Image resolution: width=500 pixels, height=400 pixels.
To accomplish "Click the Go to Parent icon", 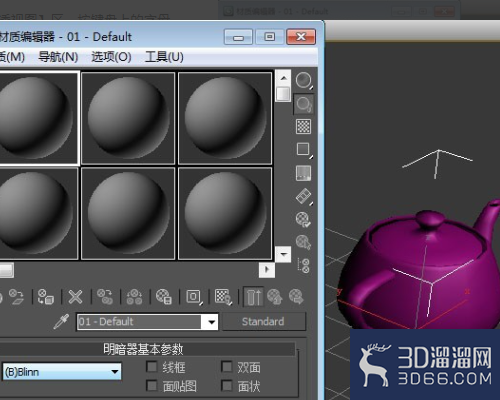I will coord(275,297).
